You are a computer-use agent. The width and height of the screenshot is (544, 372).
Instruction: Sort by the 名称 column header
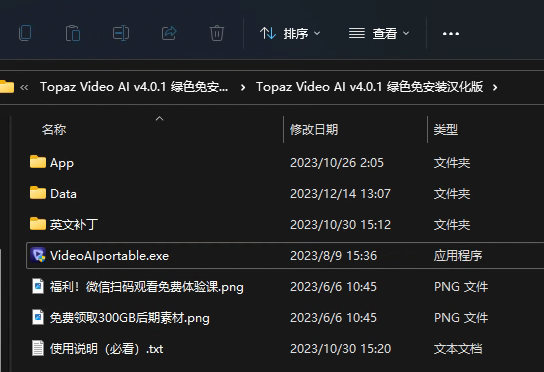coord(54,129)
